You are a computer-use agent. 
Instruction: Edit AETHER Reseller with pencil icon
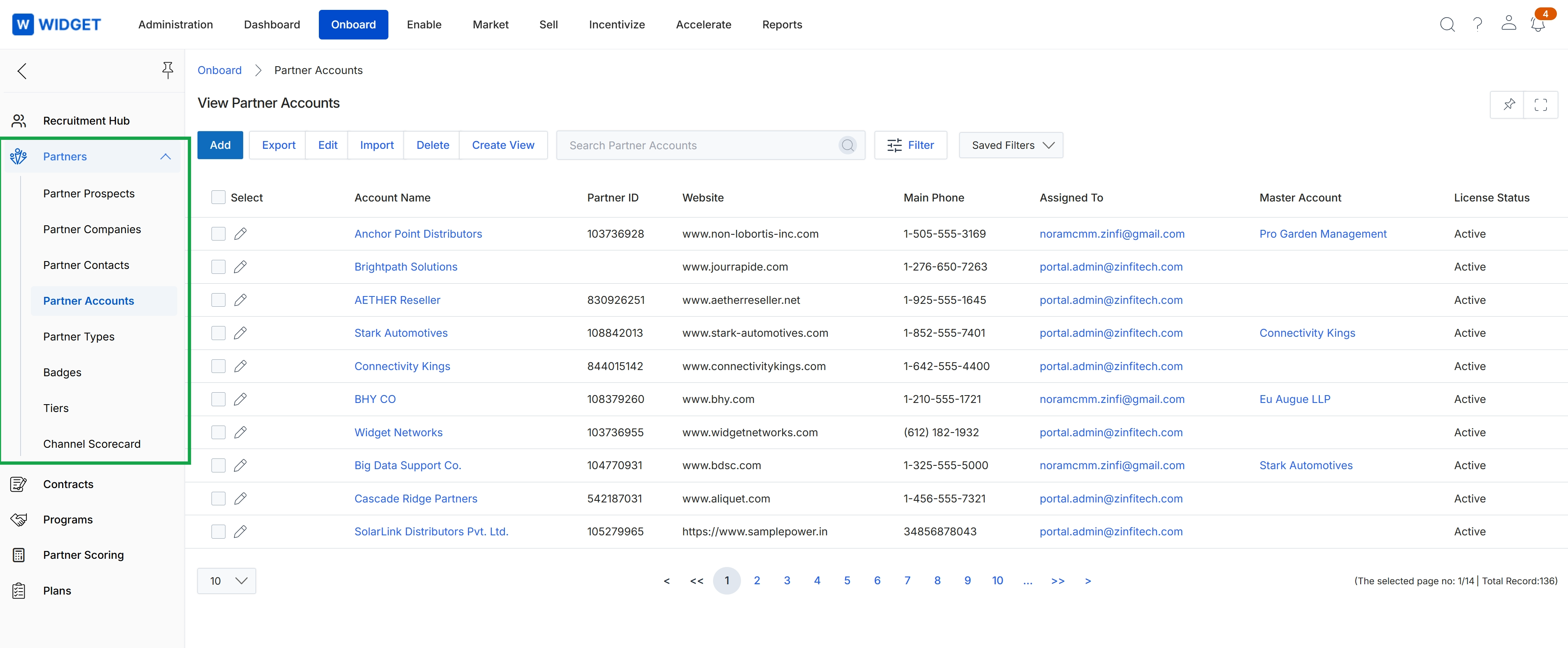[x=240, y=300]
